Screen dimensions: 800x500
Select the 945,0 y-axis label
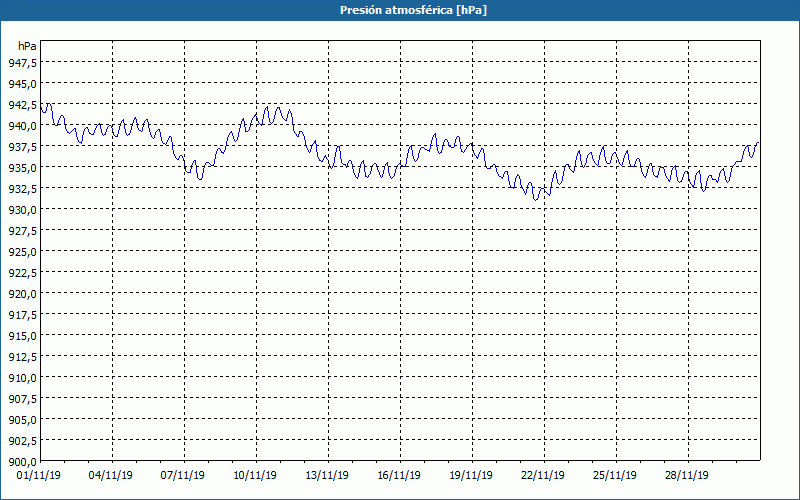(22, 84)
